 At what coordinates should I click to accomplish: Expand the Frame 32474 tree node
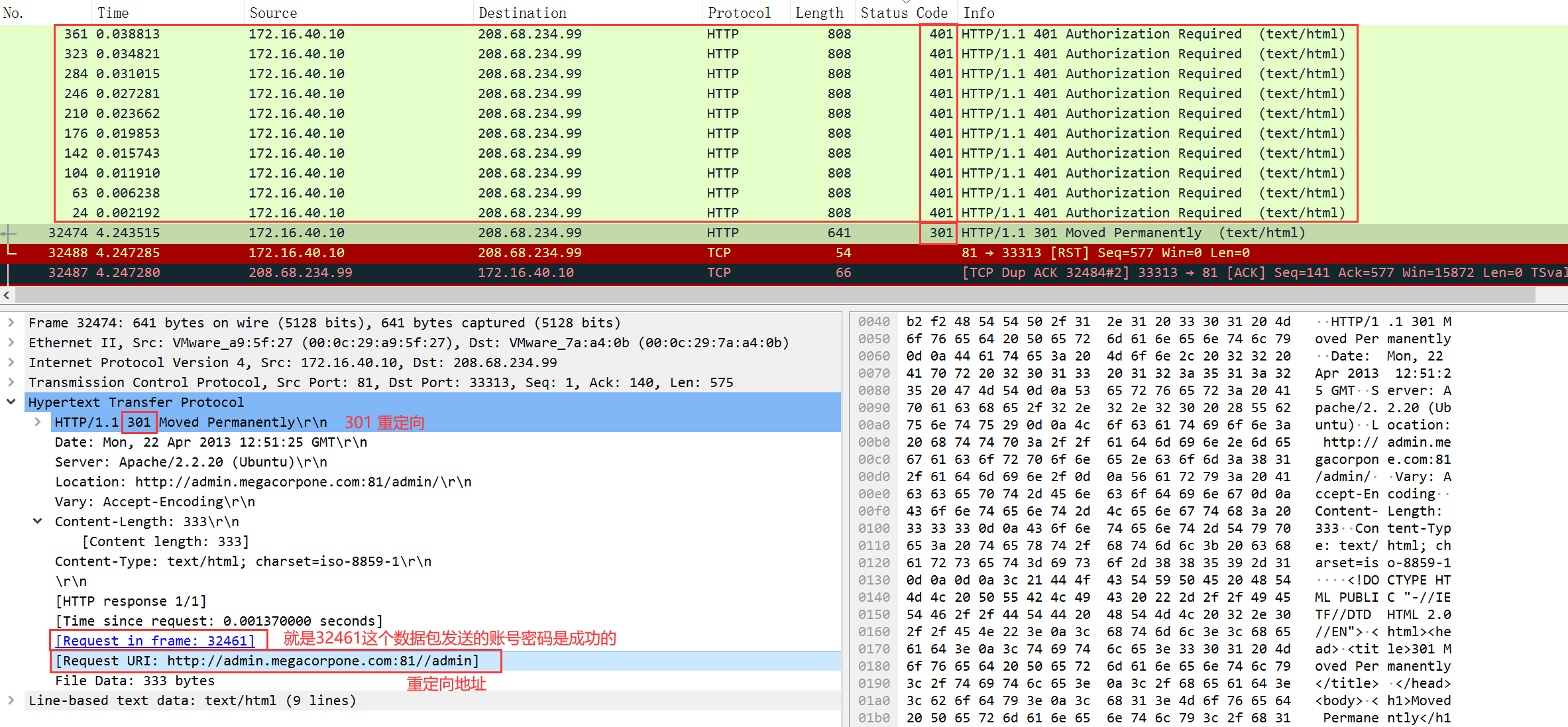(11, 323)
